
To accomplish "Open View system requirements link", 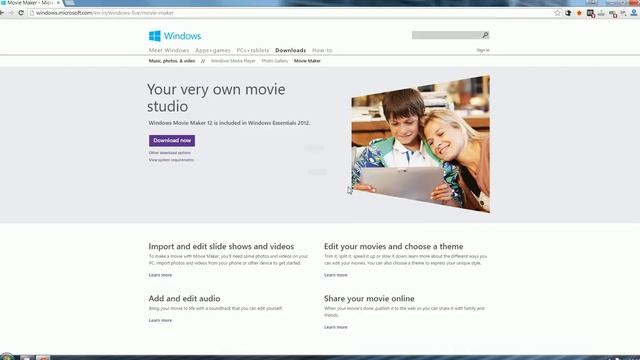I will coord(171,160).
